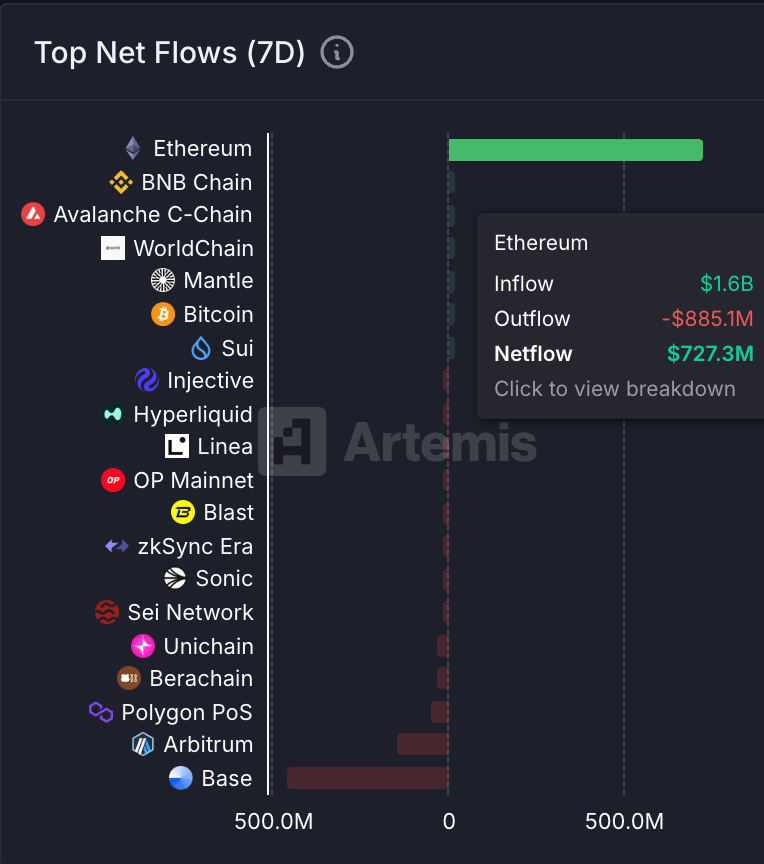The image size is (764, 864).
Task: Click the Injective swirl icon
Action: (x=147, y=380)
